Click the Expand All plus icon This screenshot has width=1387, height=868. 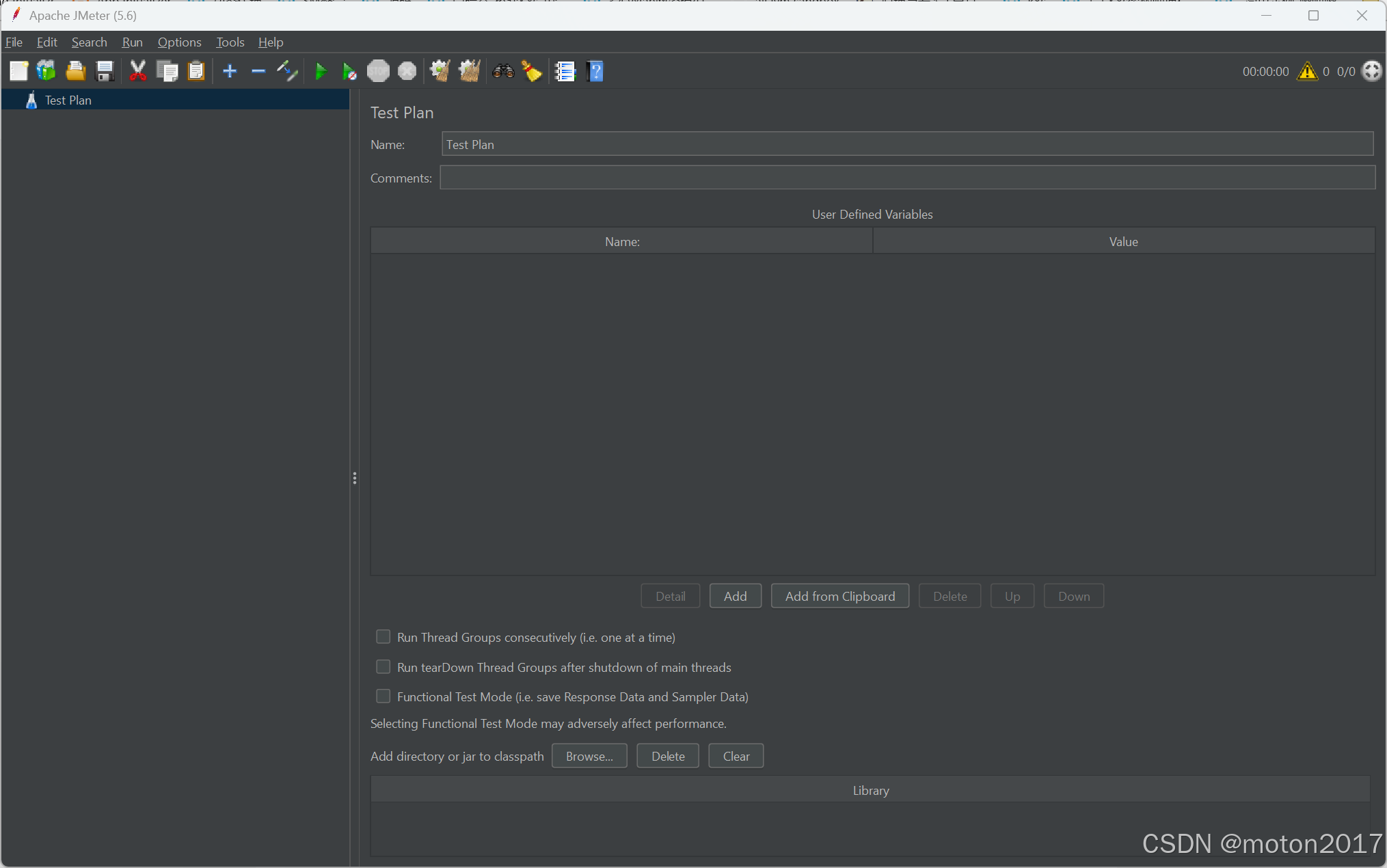coord(230,71)
